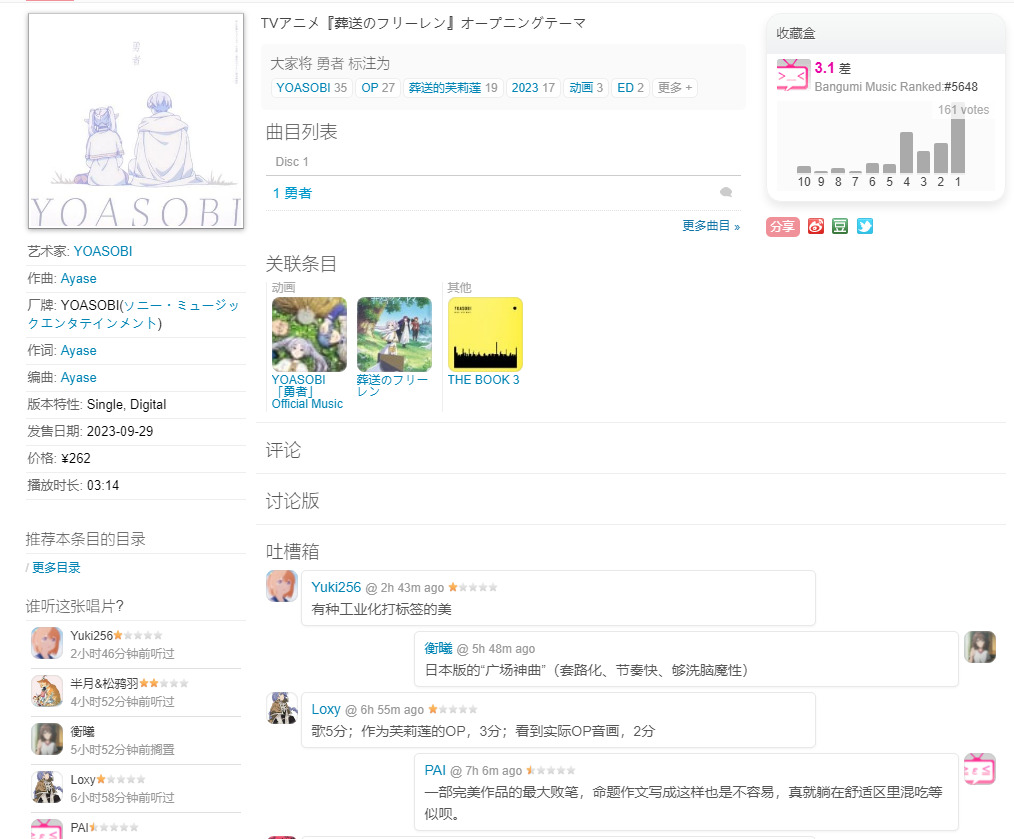Screen dimensions: 1014x839
Task: Click the rating bar for score 4
Action: pos(907,152)
